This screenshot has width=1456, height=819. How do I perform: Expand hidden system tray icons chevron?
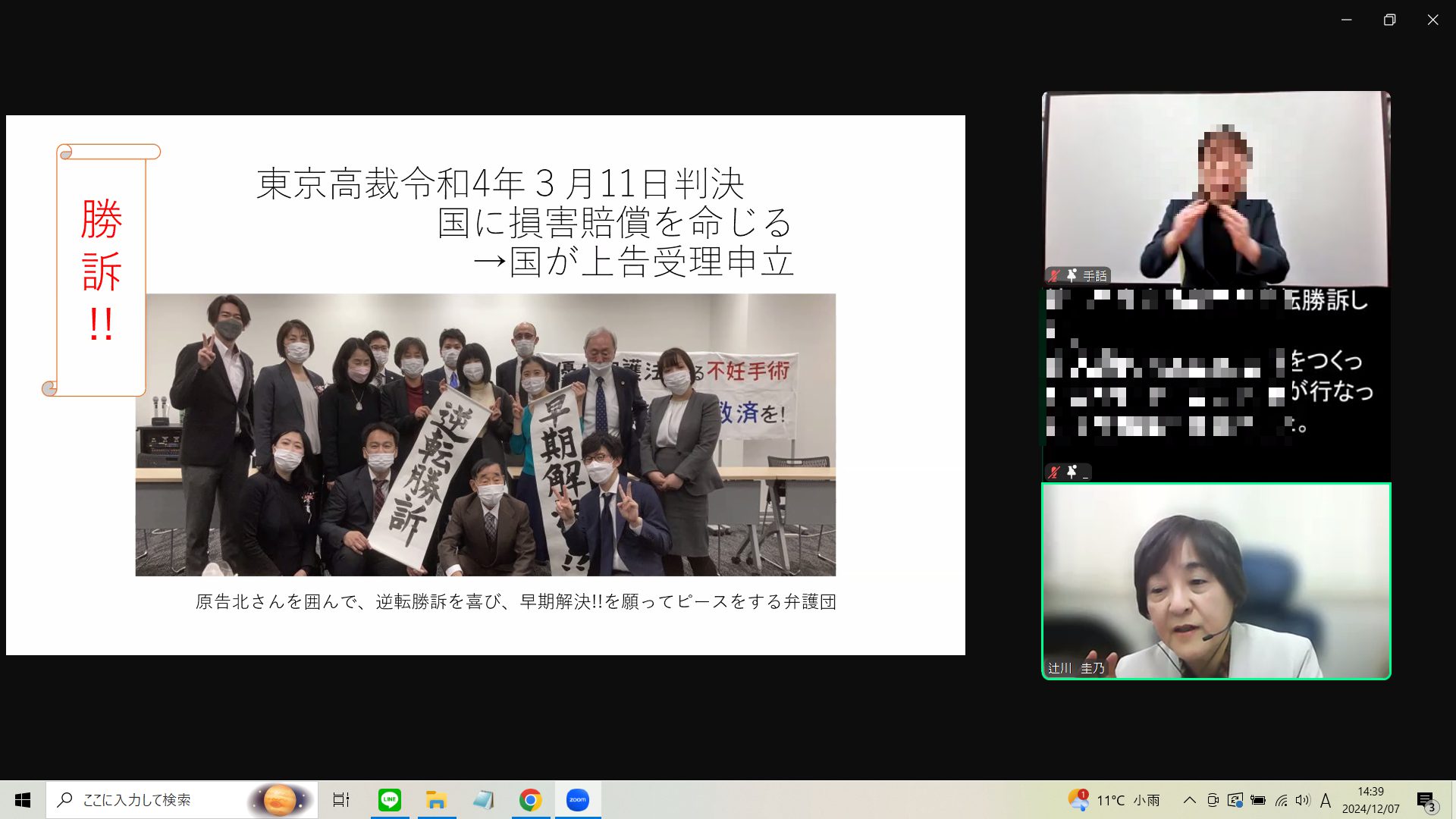pos(1189,800)
